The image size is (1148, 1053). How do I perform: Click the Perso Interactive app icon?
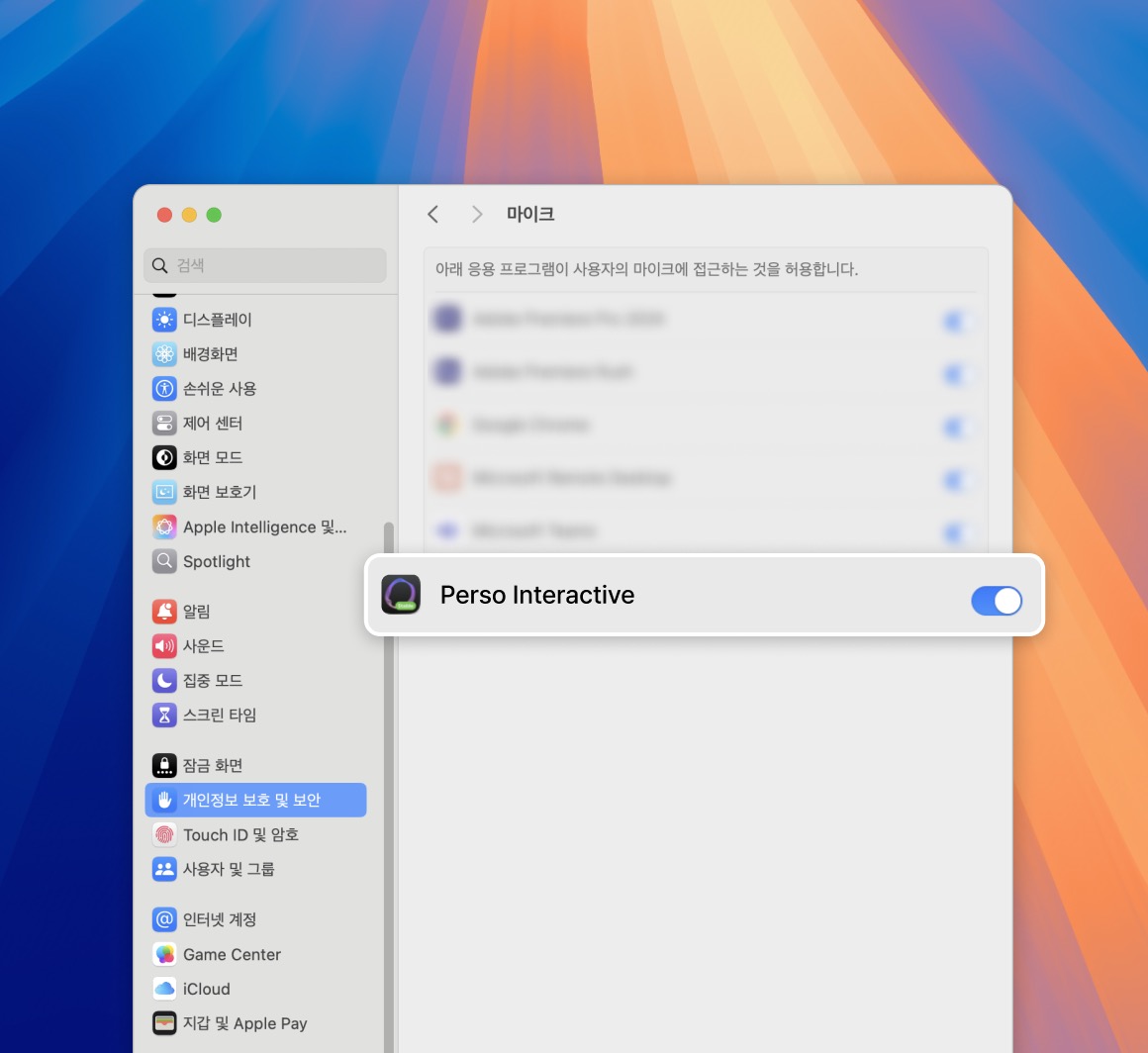coord(401,594)
